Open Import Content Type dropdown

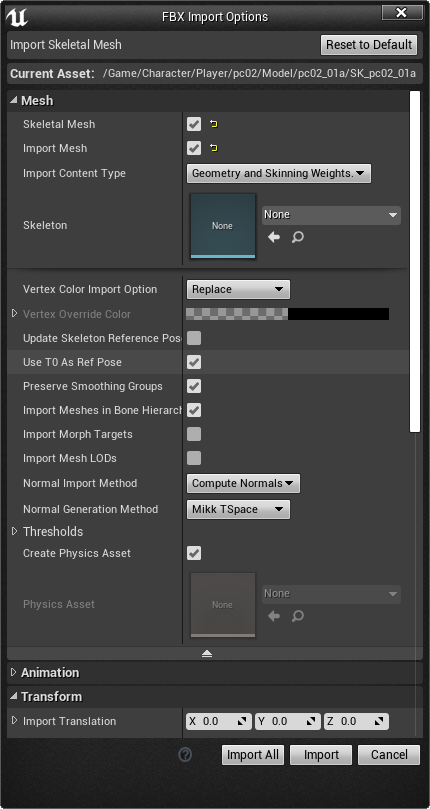279,173
